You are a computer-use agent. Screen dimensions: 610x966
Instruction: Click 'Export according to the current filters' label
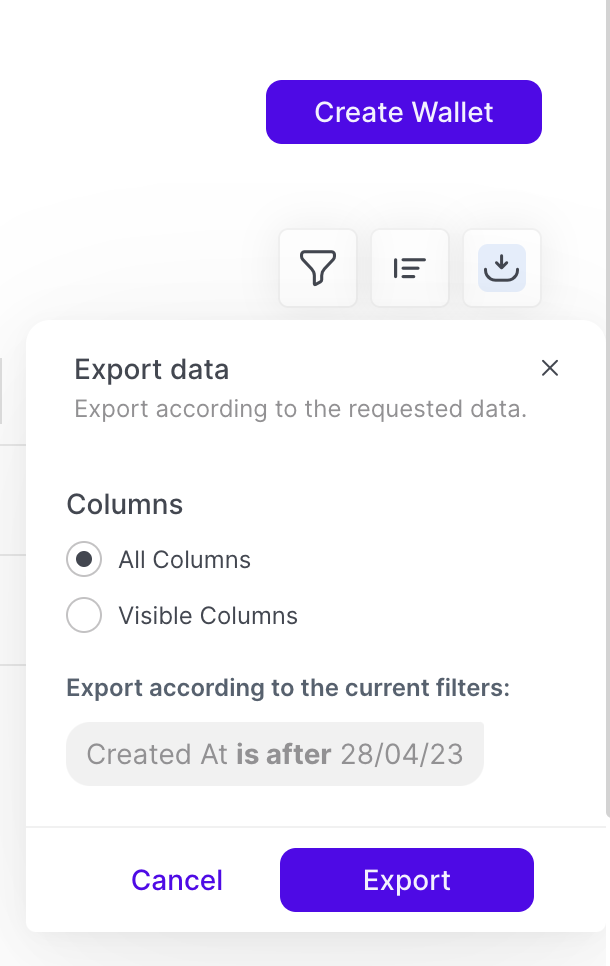[288, 688]
